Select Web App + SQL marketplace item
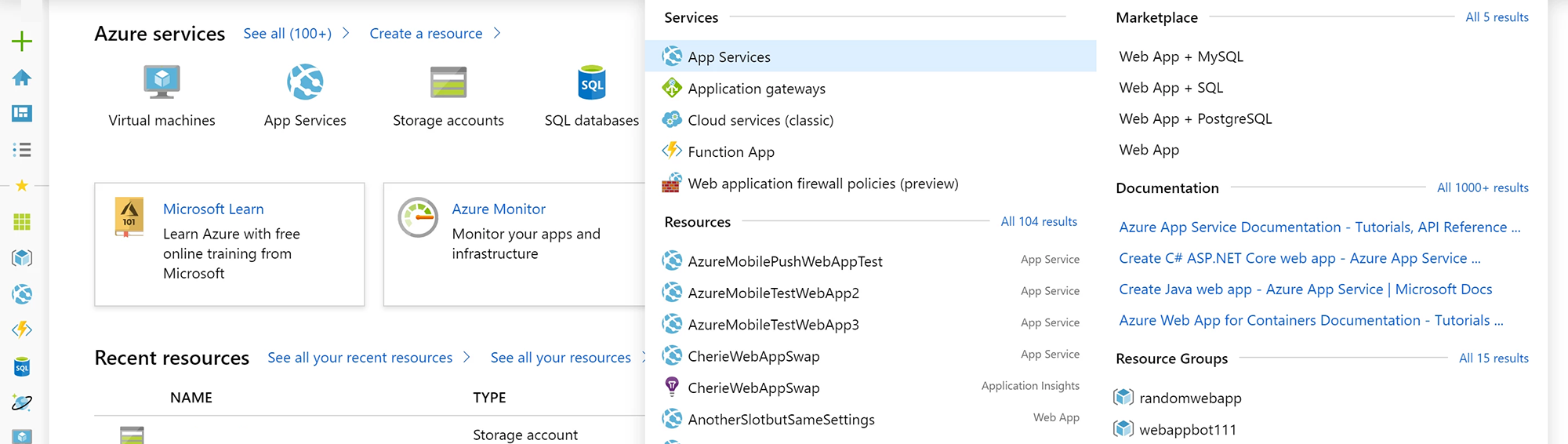This screenshot has width=1568, height=444. pyautogui.click(x=1171, y=88)
